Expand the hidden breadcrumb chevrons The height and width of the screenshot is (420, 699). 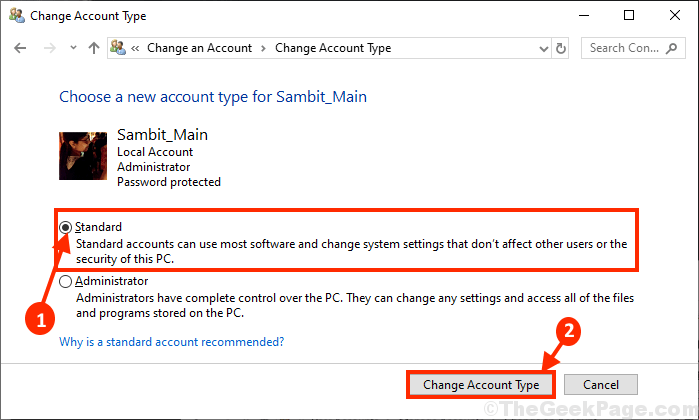[x=135, y=48]
